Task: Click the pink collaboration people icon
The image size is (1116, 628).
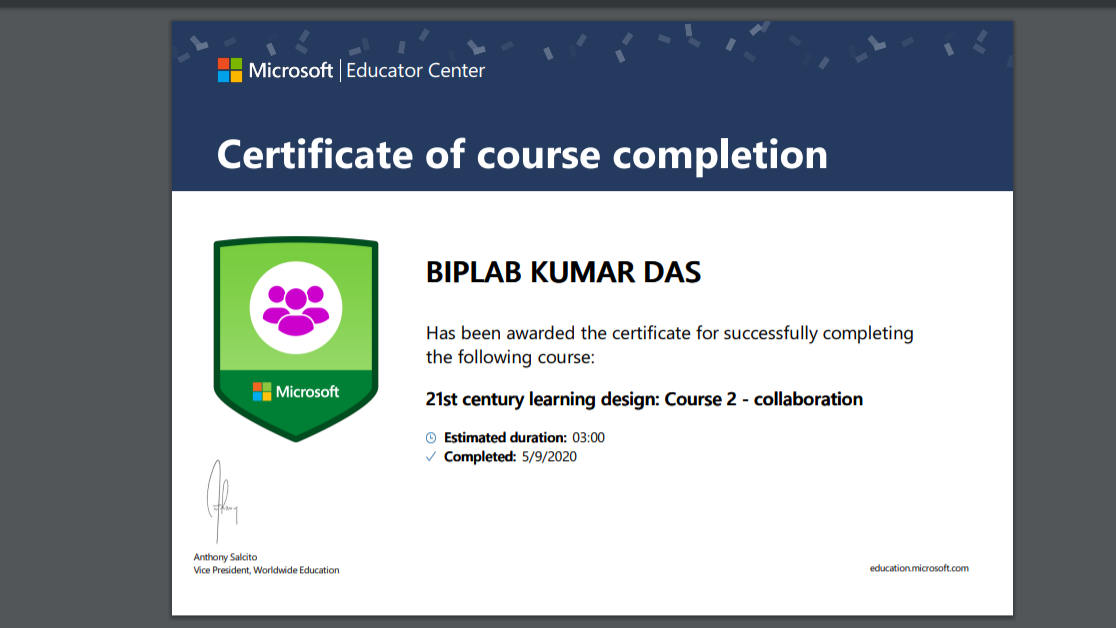Action: click(x=296, y=310)
